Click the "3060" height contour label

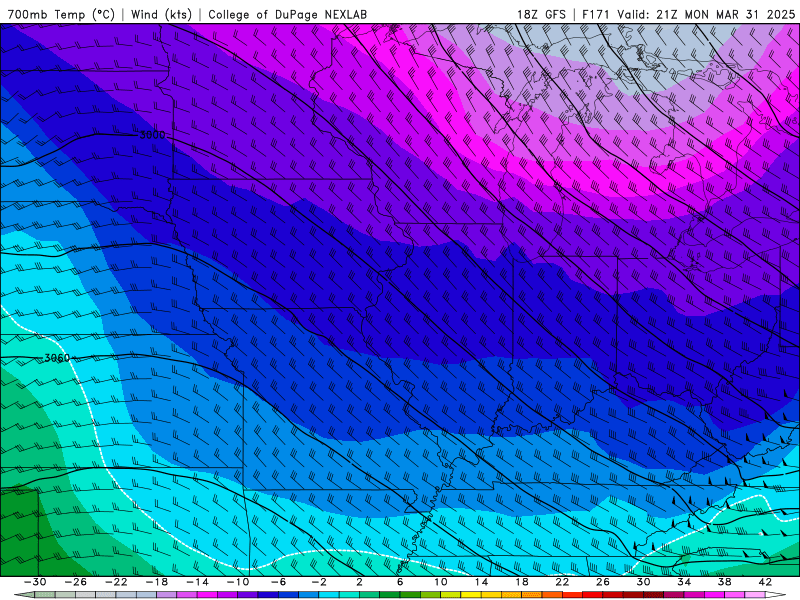(x=57, y=358)
